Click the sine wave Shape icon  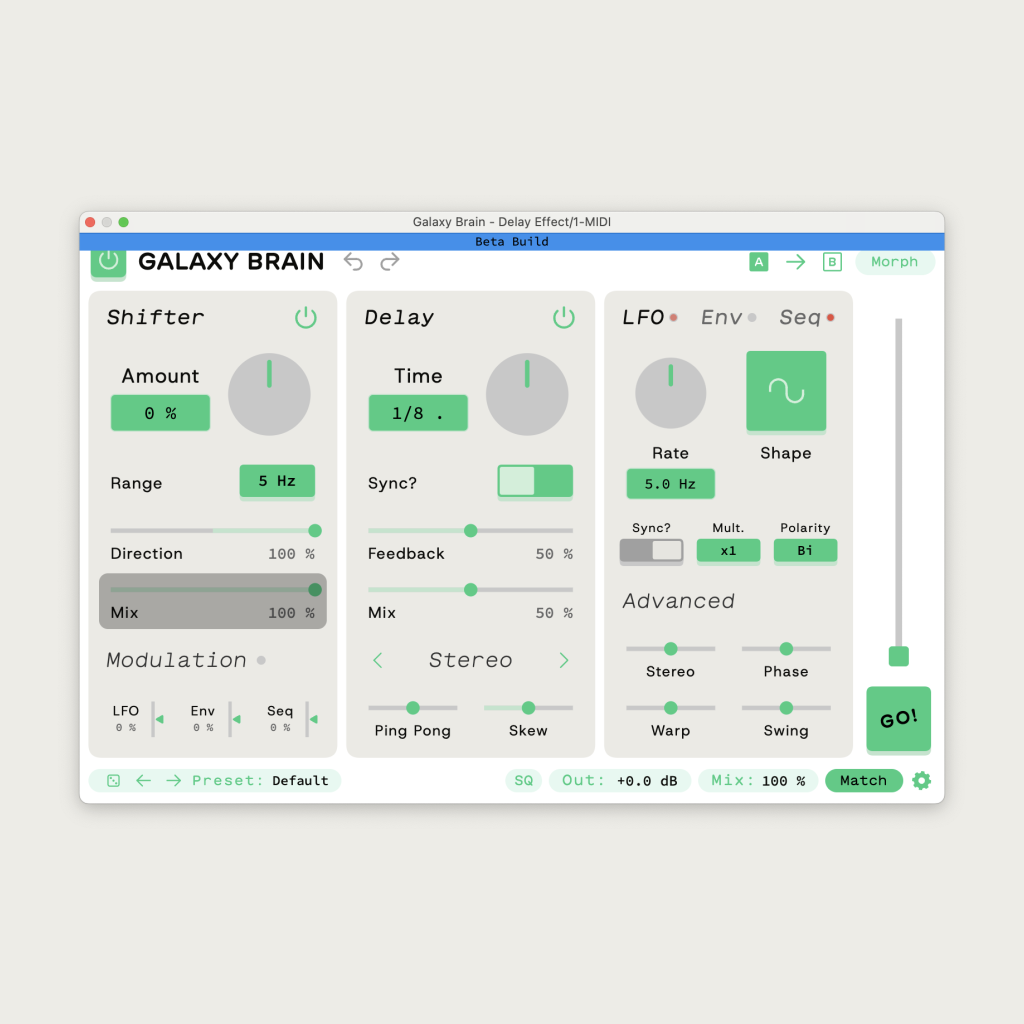(786, 391)
